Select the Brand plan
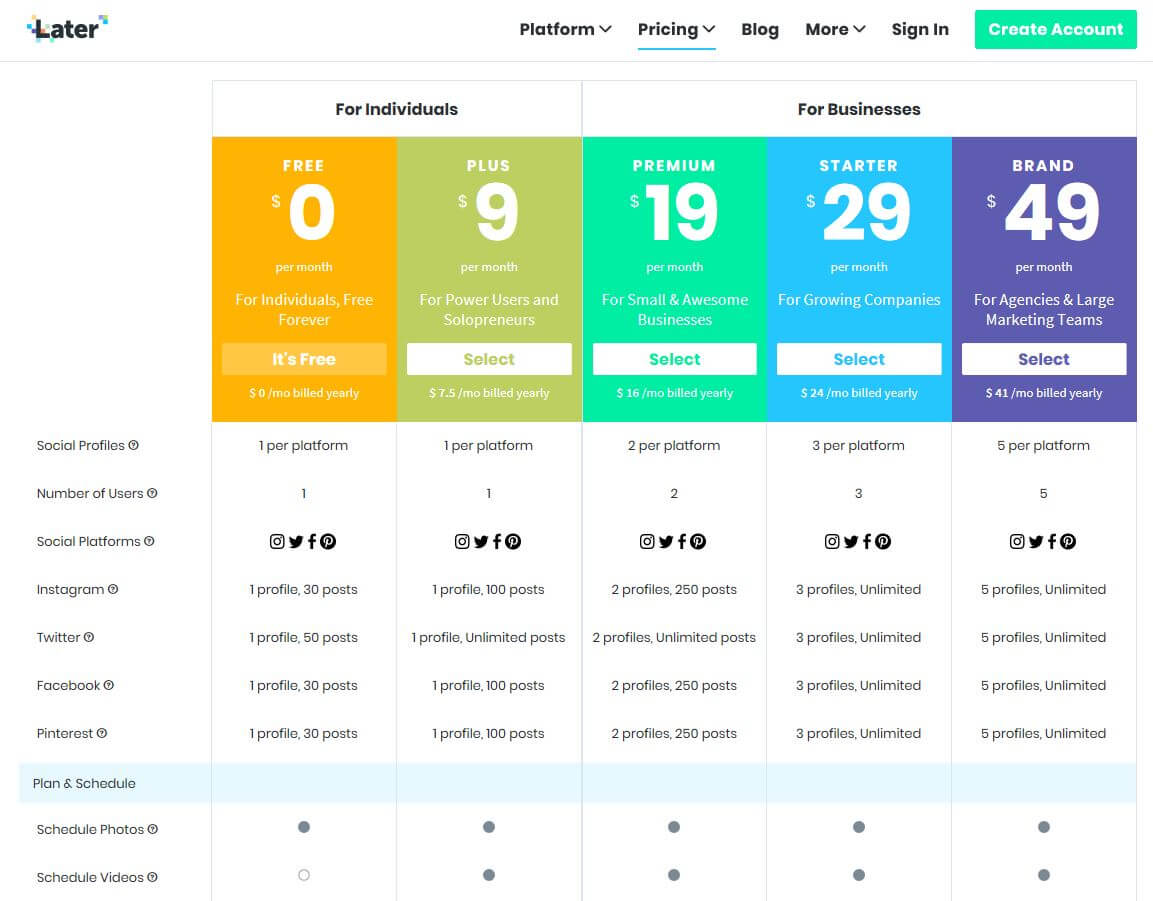Screen dimensions: 1153x901 pyautogui.click(x=1043, y=359)
